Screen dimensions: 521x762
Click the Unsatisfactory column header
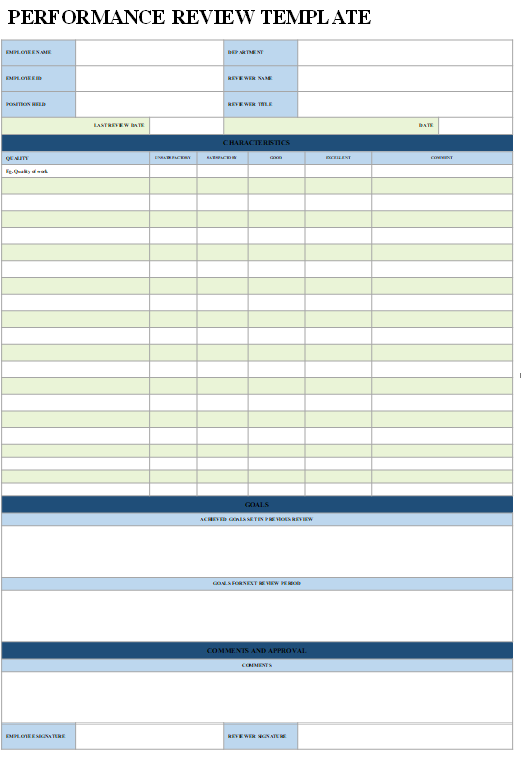coord(173,158)
